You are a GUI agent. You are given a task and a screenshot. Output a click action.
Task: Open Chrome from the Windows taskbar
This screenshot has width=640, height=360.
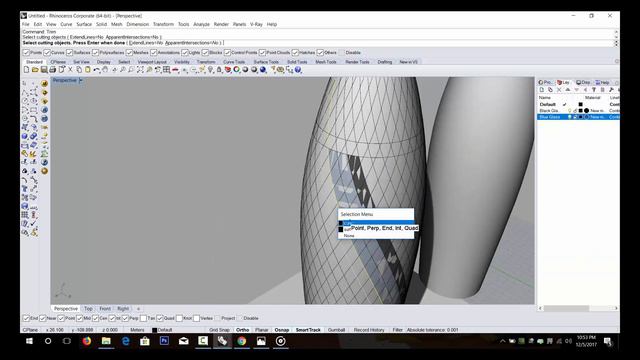click(242, 341)
